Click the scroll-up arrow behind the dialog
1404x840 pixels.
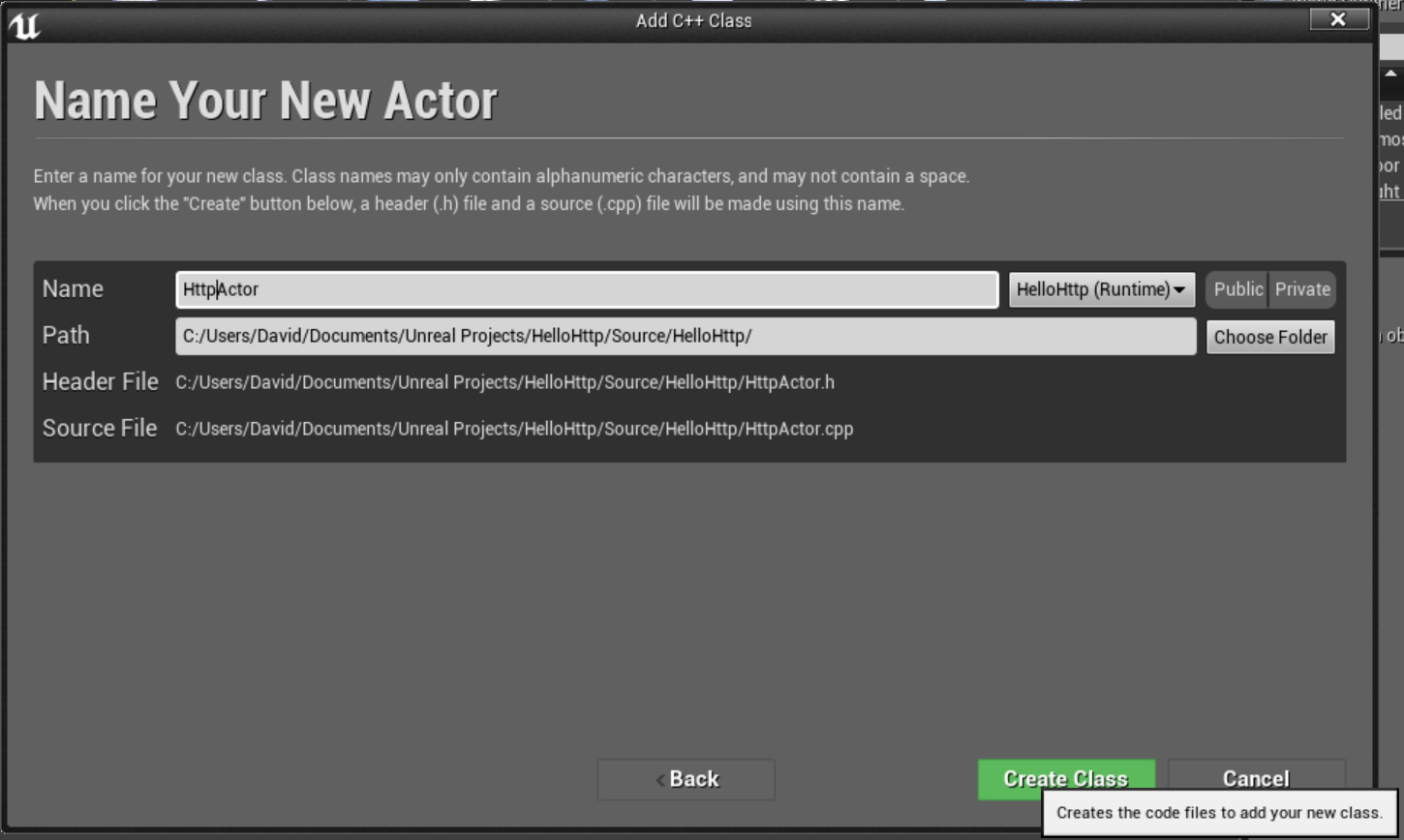pos(1391,75)
